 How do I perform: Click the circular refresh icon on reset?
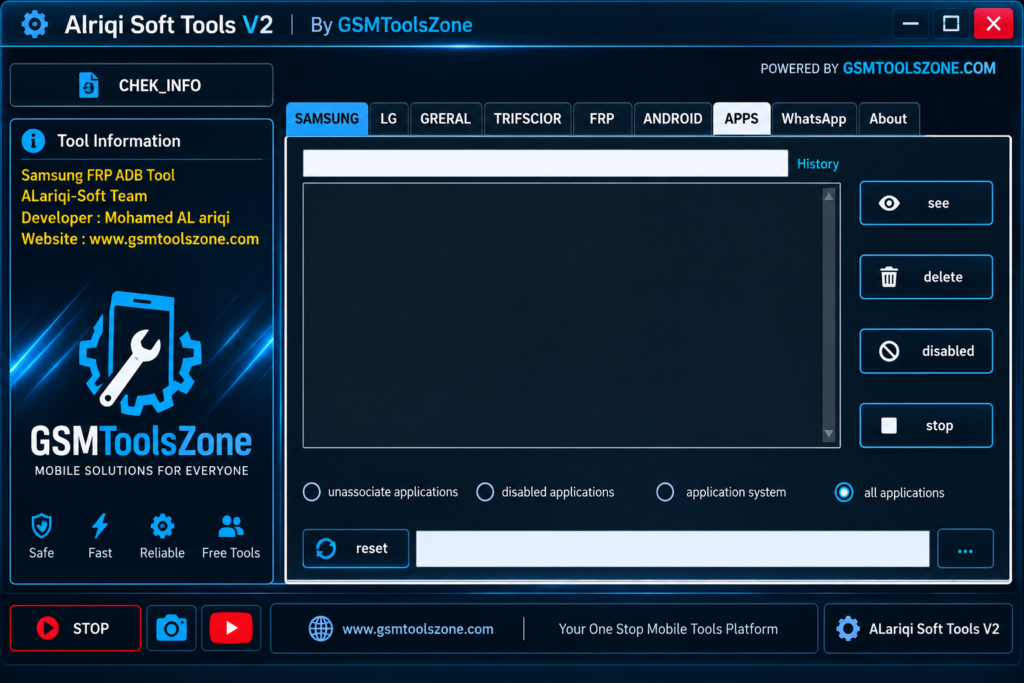pos(326,548)
